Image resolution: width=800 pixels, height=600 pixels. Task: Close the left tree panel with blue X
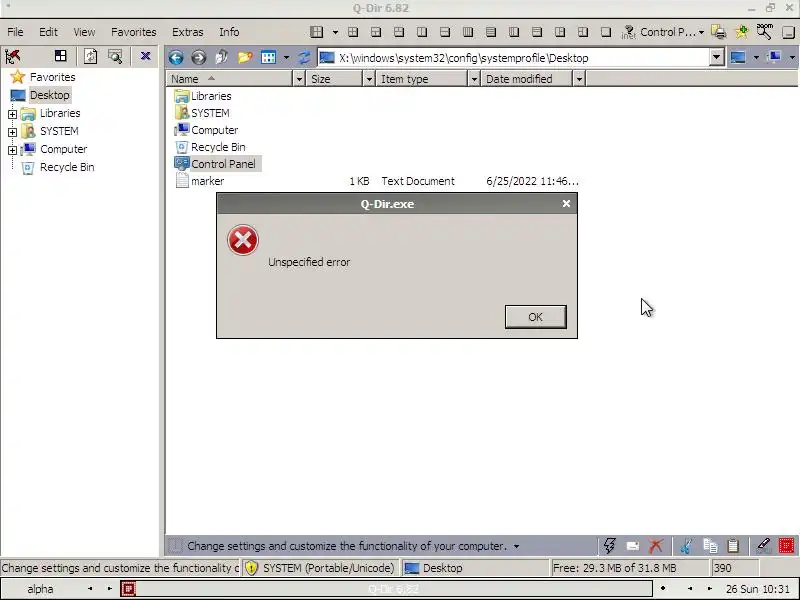(145, 56)
